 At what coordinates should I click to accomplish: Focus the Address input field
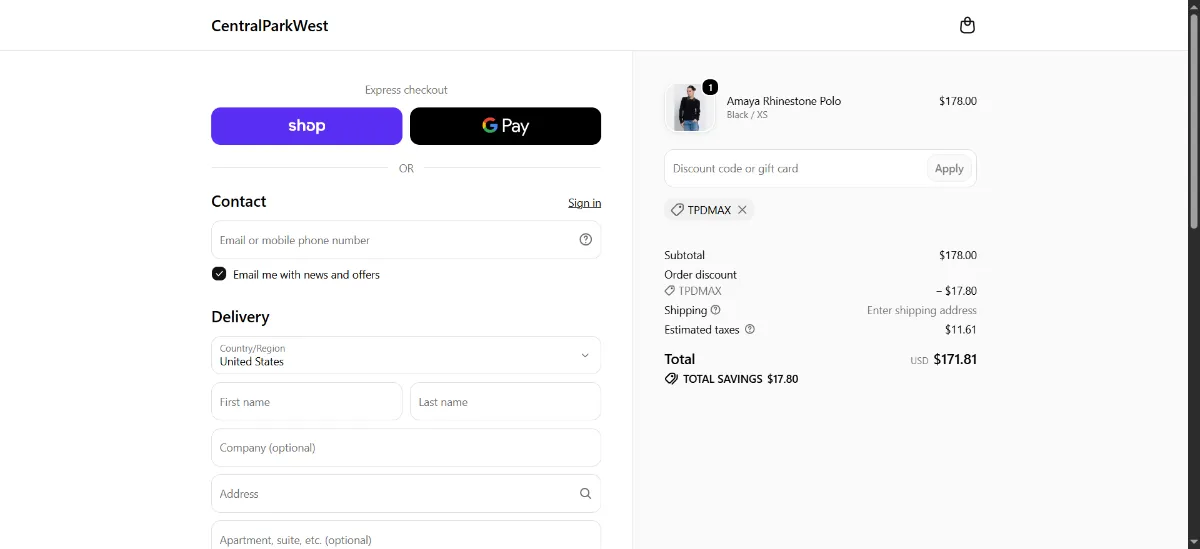[x=406, y=493]
